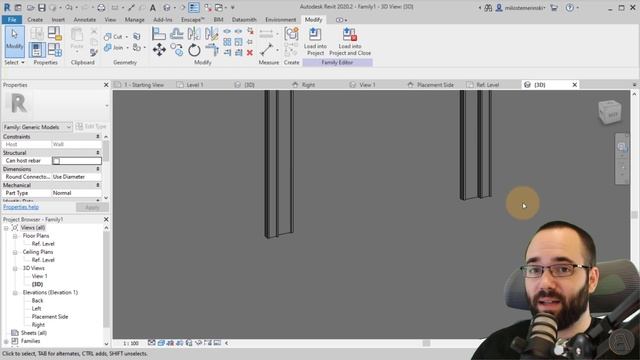Click the Save icon in quick access toolbar
Screen dimensions: 640x360
point(42,7)
